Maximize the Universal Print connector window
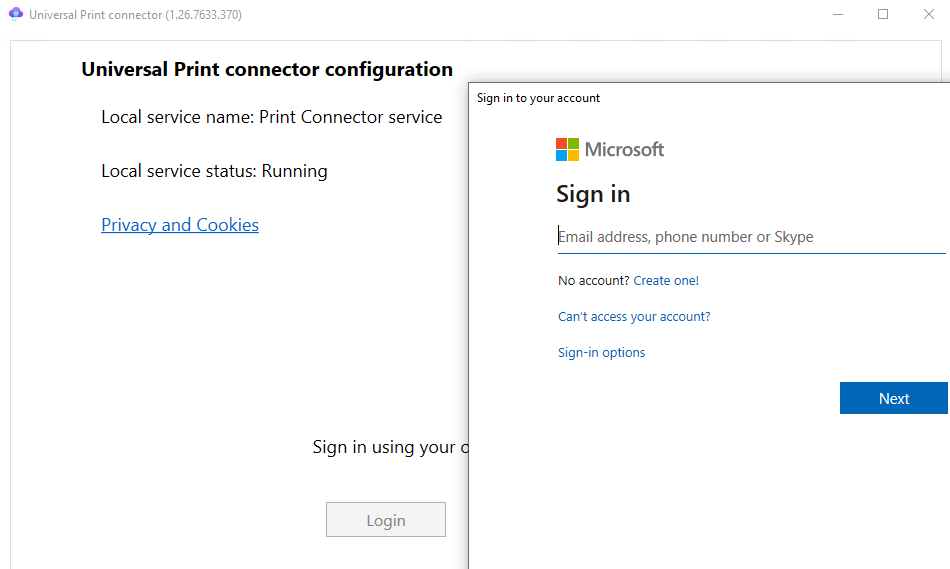This screenshot has height=569, width=950. click(883, 15)
